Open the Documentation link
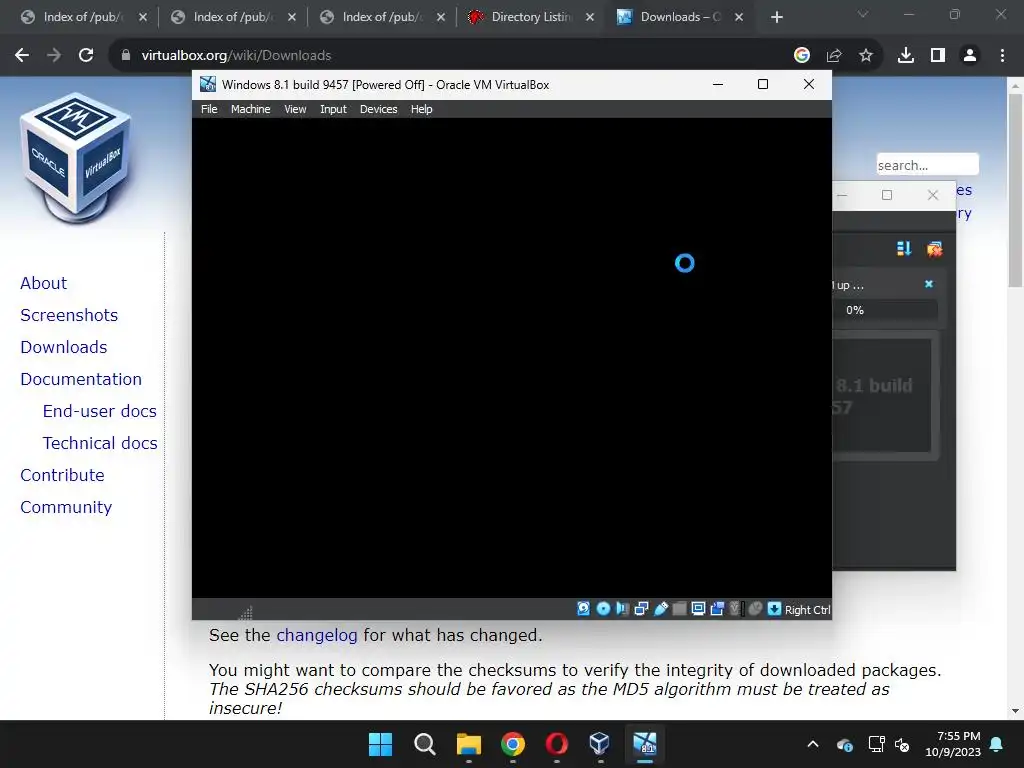 81,379
